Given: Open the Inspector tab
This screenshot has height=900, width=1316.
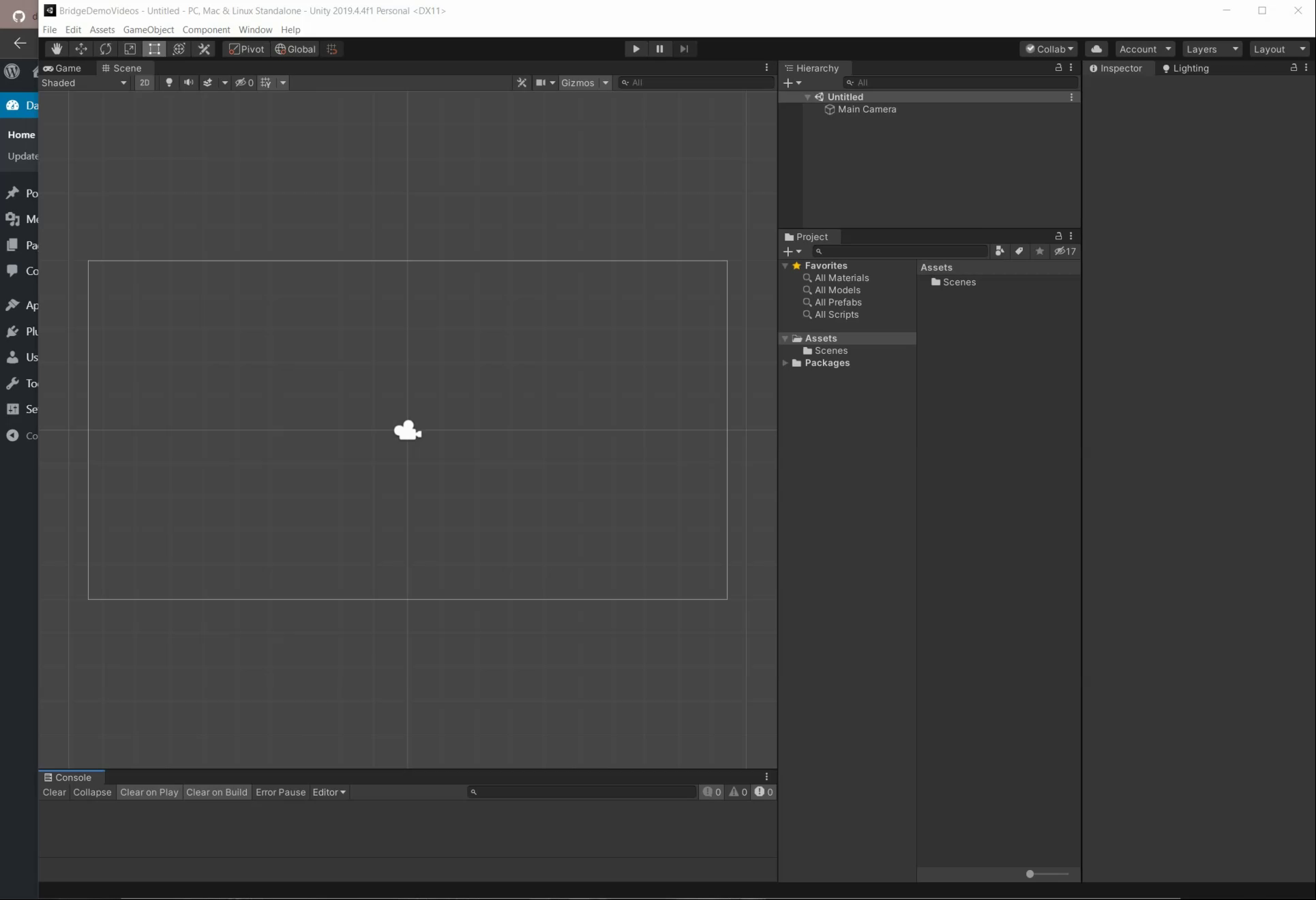Looking at the screenshot, I should (x=1116, y=68).
